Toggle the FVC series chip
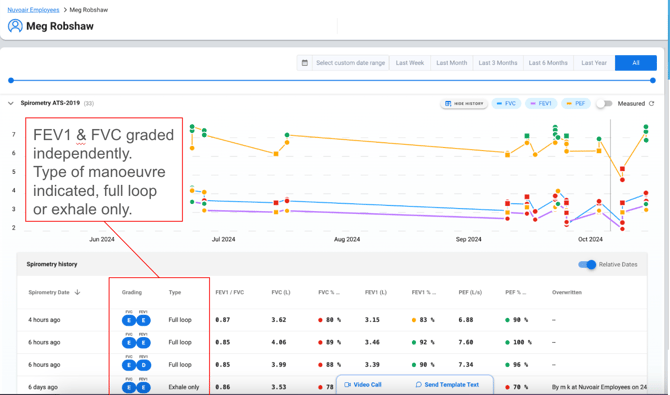Screen dimensions: 670x395 tap(506, 103)
